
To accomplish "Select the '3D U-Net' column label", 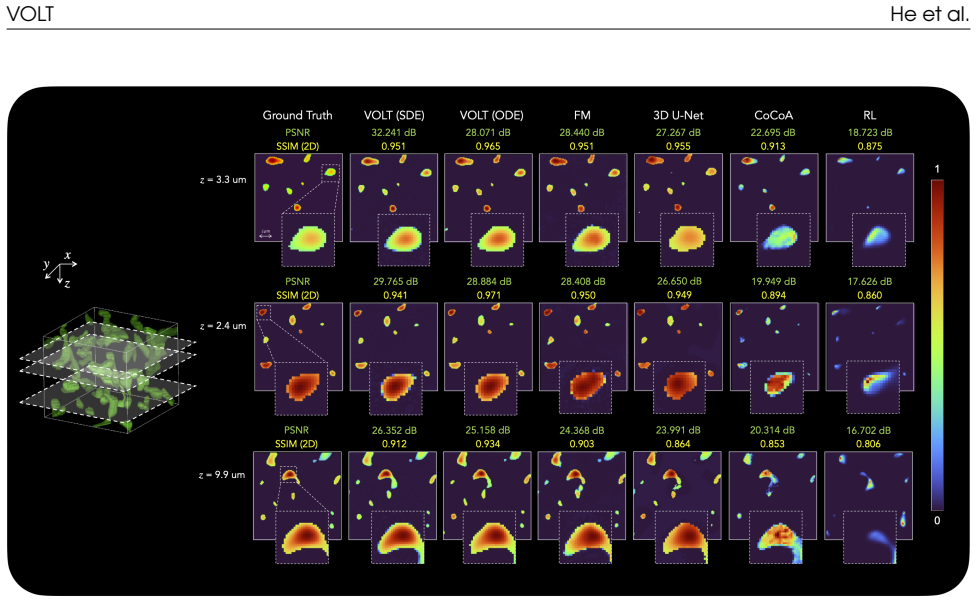I will 678,115.
